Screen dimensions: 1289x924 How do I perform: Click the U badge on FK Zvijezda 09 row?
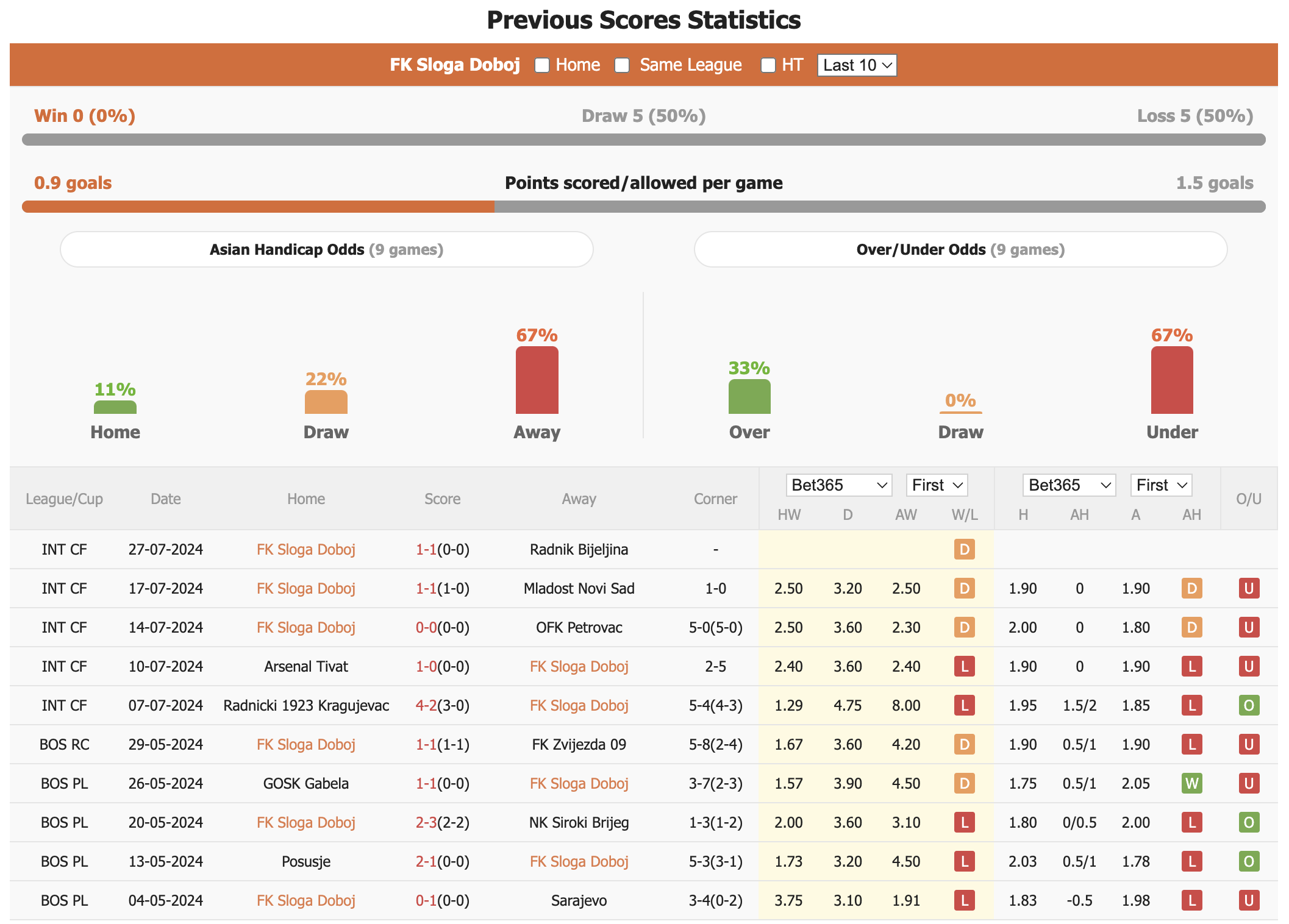[x=1249, y=744]
